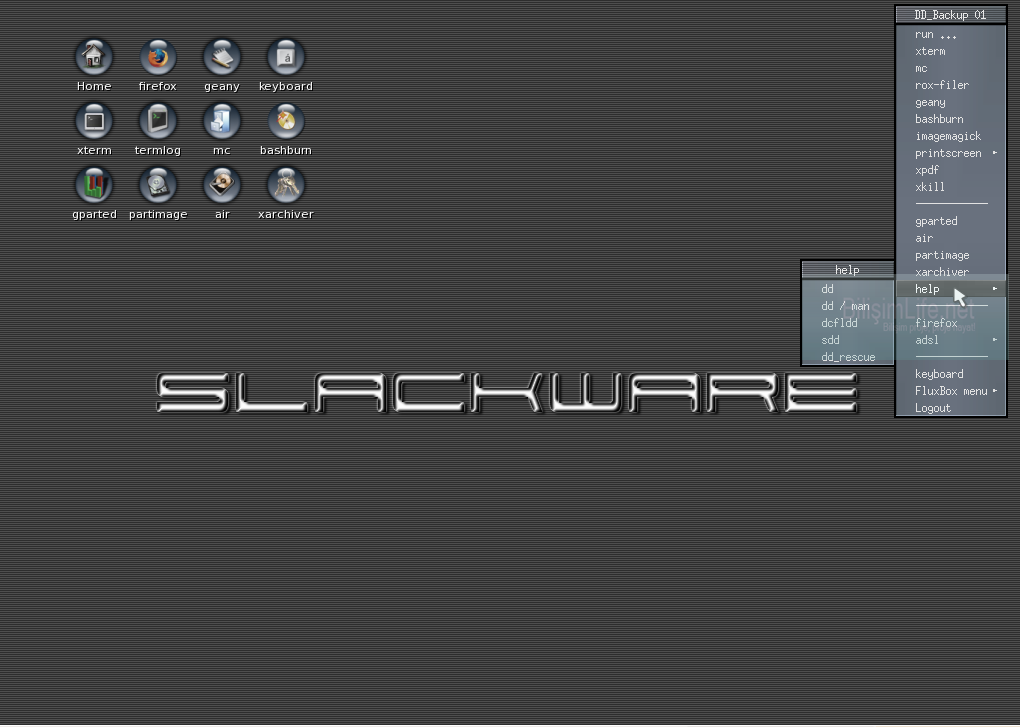The width and height of the screenshot is (1020, 727).
Task: Pick mc from the DD_Backup menu
Action: [x=951, y=68]
